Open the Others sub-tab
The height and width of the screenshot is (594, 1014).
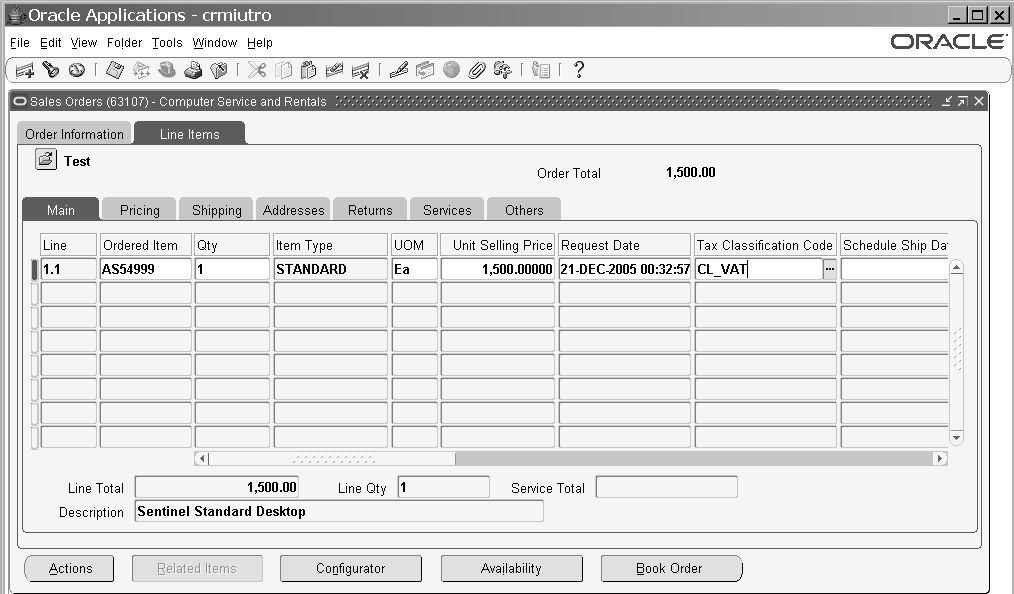pyautogui.click(x=524, y=210)
